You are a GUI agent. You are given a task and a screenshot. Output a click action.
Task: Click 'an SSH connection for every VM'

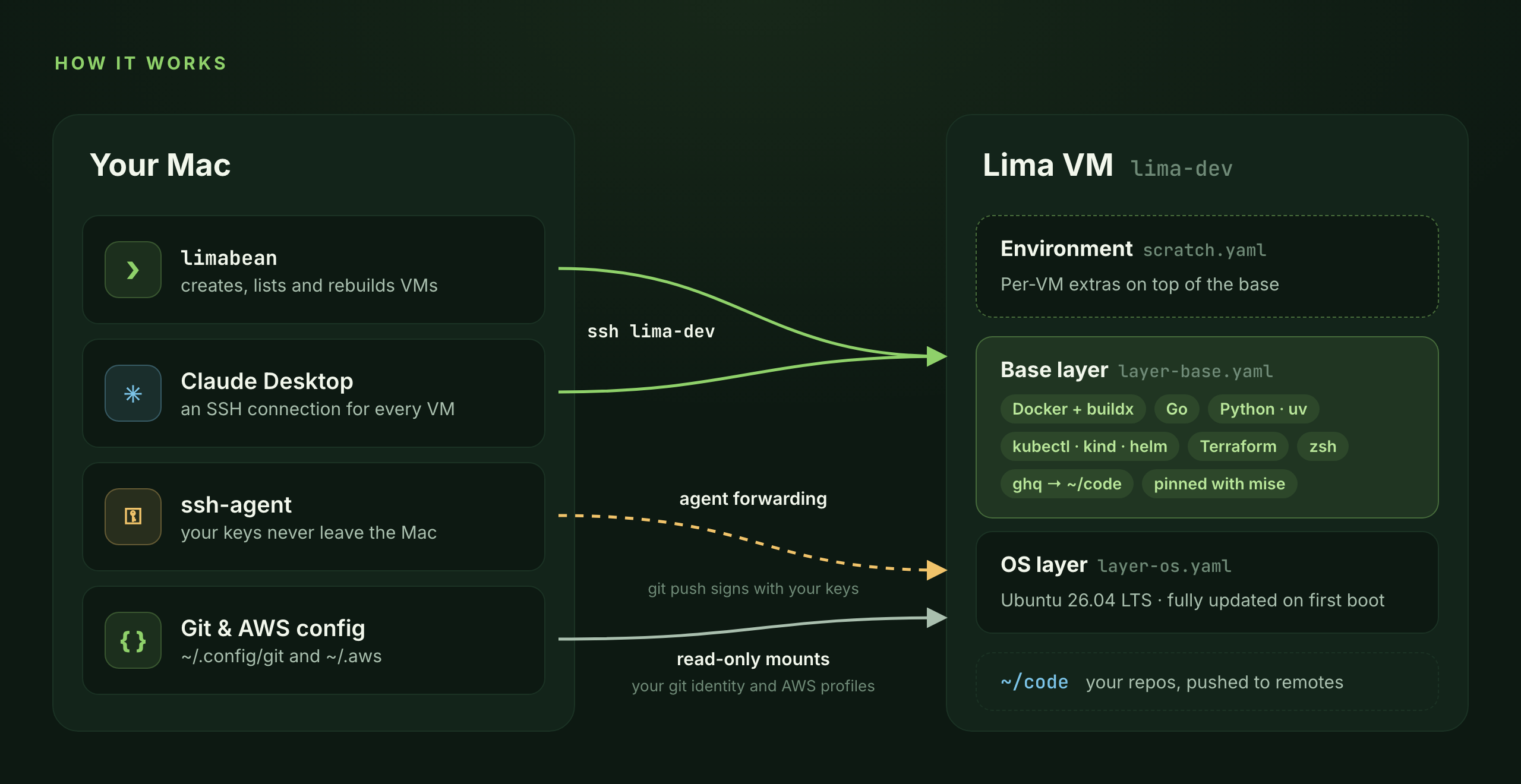[x=318, y=409]
